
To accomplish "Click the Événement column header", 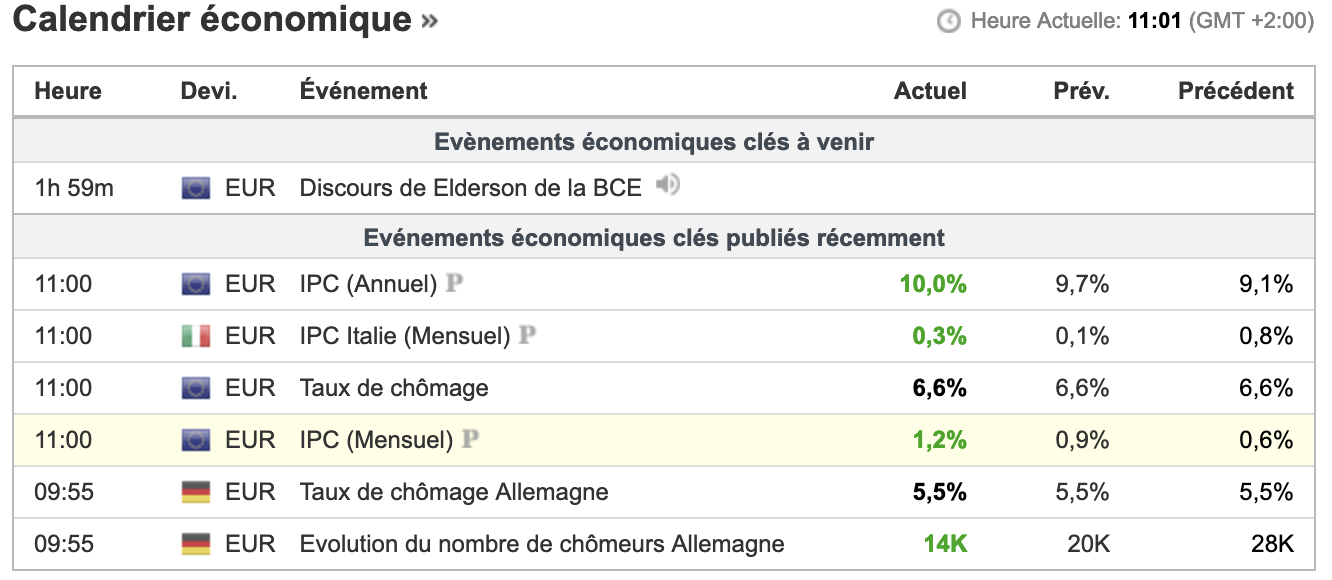I will 364,91.
